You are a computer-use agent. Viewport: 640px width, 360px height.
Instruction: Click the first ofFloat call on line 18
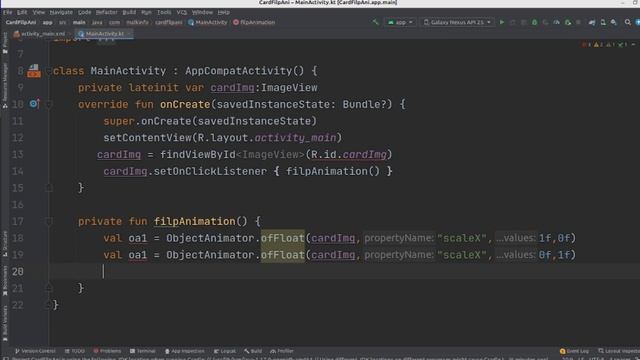(x=282, y=238)
